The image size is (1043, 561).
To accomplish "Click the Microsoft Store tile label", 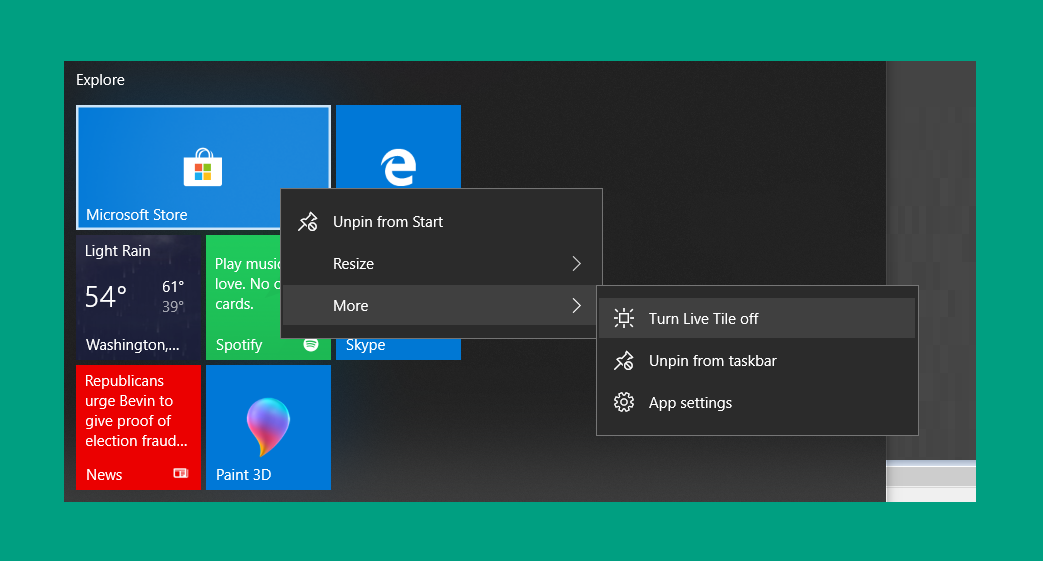I will click(136, 215).
